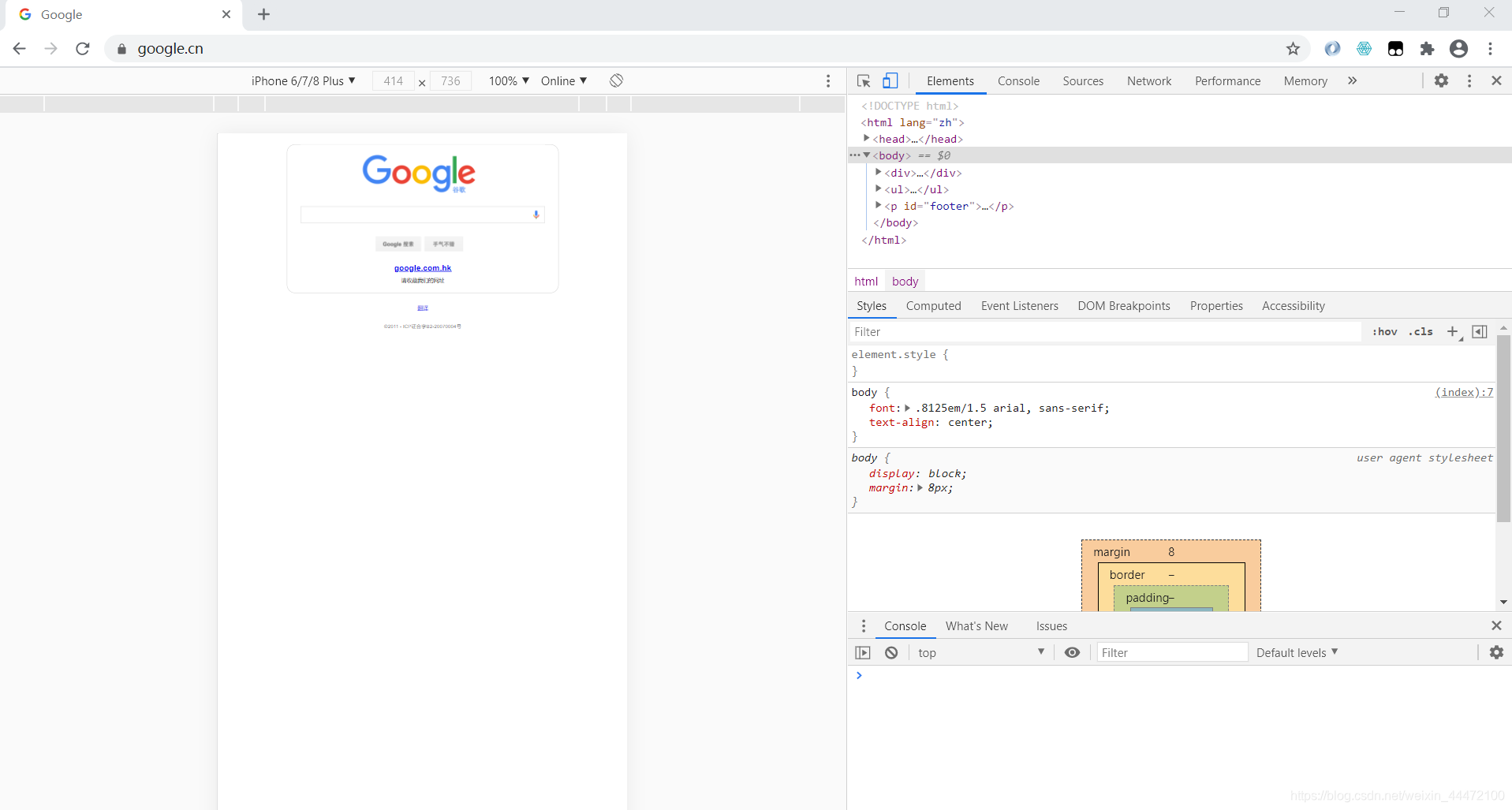Open the Computed styles tab
The image size is (1512, 810).
tap(933, 306)
